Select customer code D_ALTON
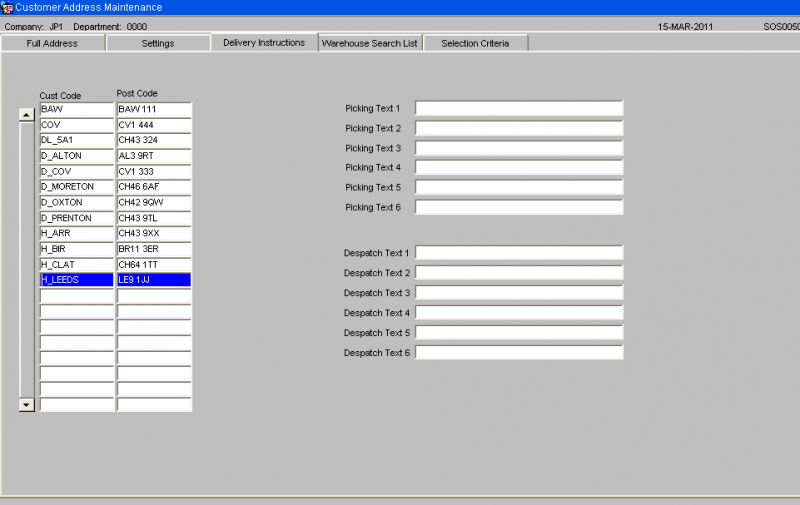The height and width of the screenshot is (505, 800). click(77, 156)
